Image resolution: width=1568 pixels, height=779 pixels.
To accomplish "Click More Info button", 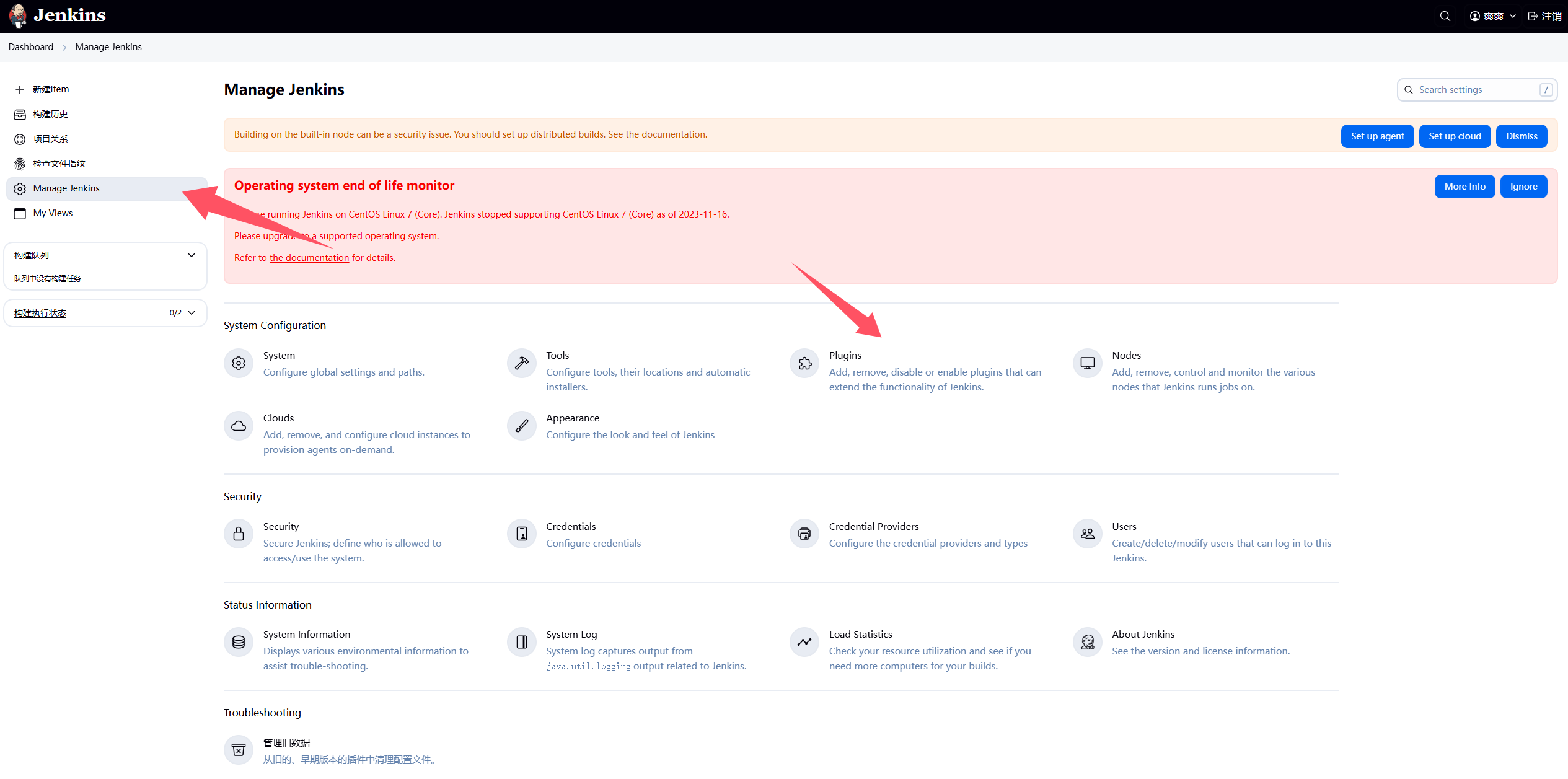I will point(1464,187).
